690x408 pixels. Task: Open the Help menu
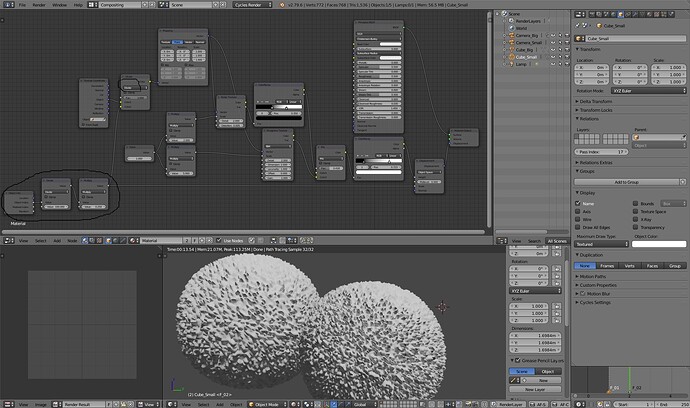[x=78, y=5]
